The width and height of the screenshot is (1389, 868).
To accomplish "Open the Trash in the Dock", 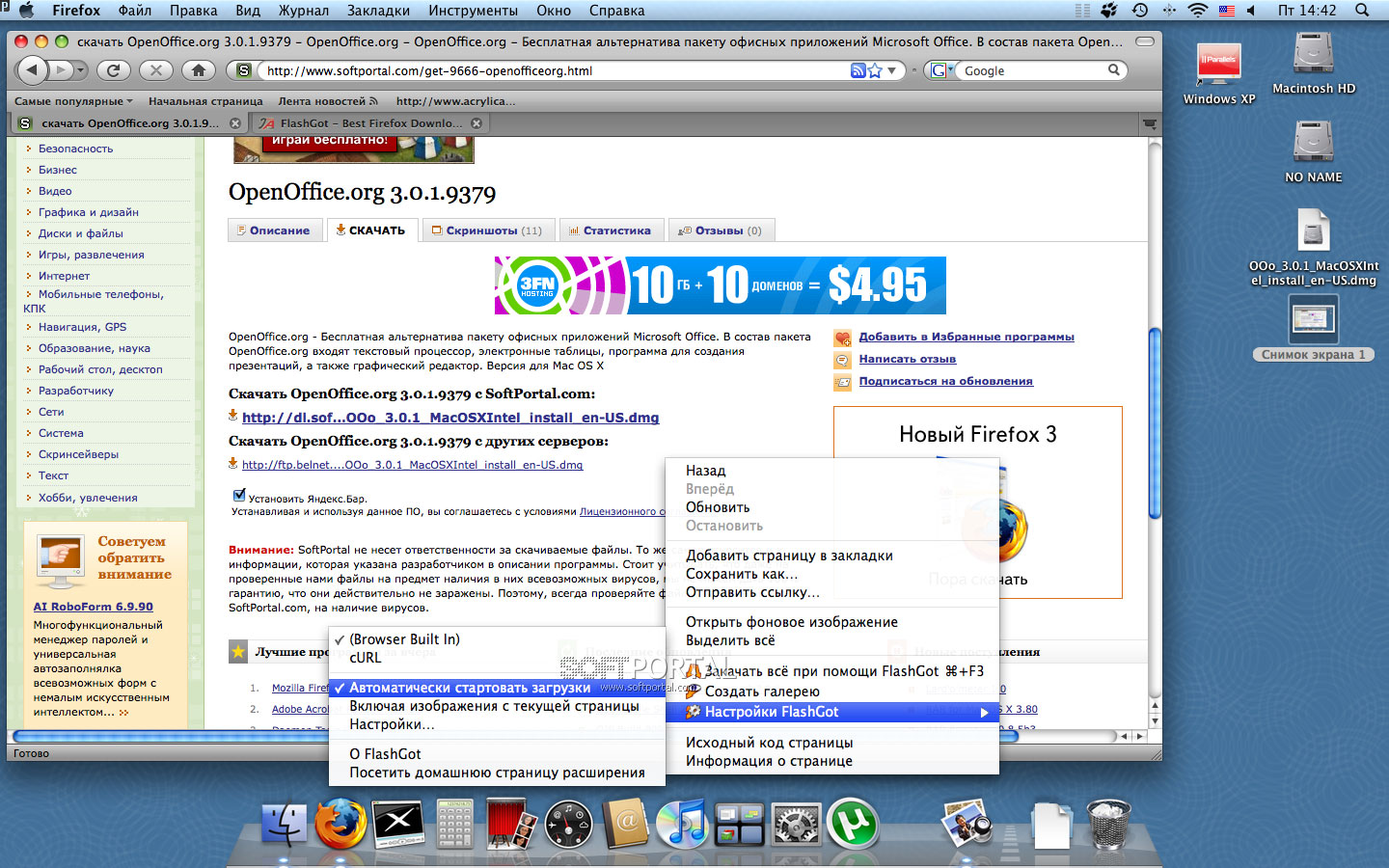I will coord(1108,823).
